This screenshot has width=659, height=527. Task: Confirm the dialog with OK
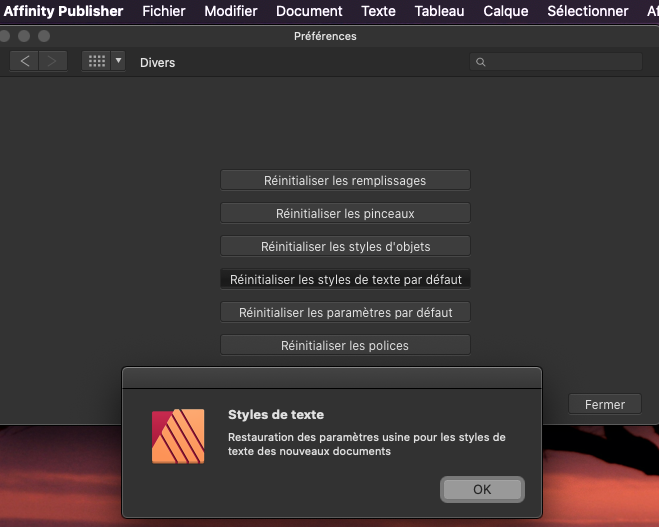(482, 489)
